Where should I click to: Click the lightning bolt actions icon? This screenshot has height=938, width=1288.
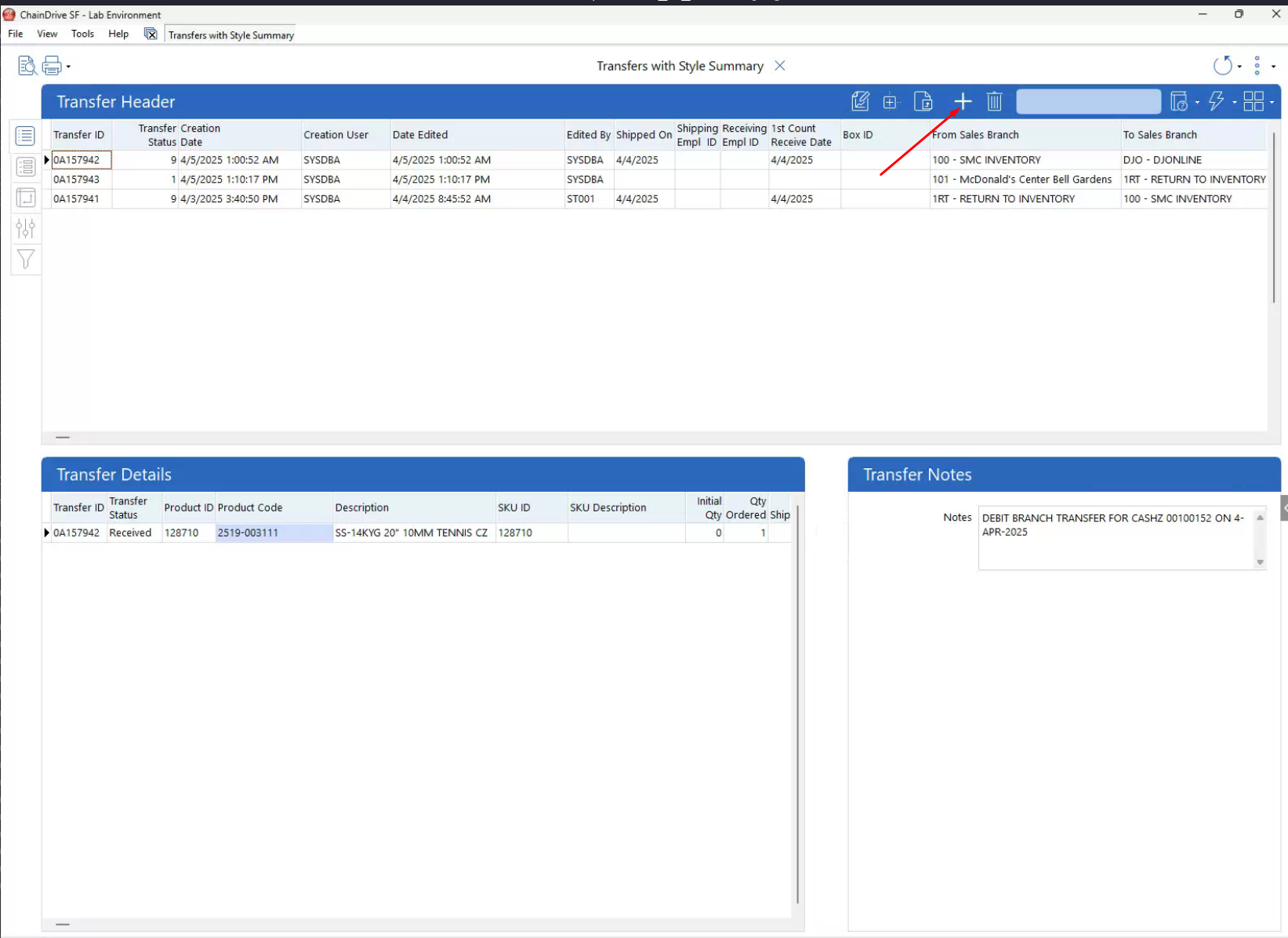1217,101
